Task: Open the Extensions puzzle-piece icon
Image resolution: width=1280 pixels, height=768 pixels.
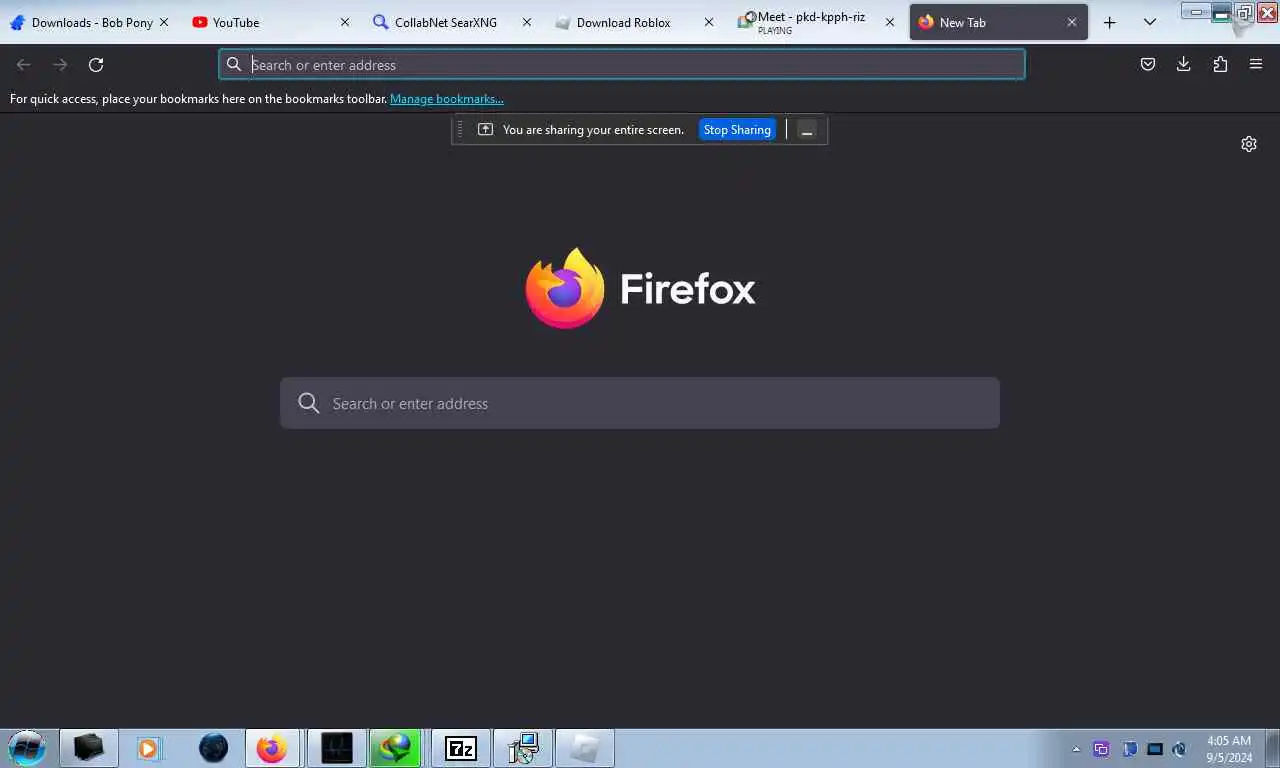Action: (x=1220, y=64)
